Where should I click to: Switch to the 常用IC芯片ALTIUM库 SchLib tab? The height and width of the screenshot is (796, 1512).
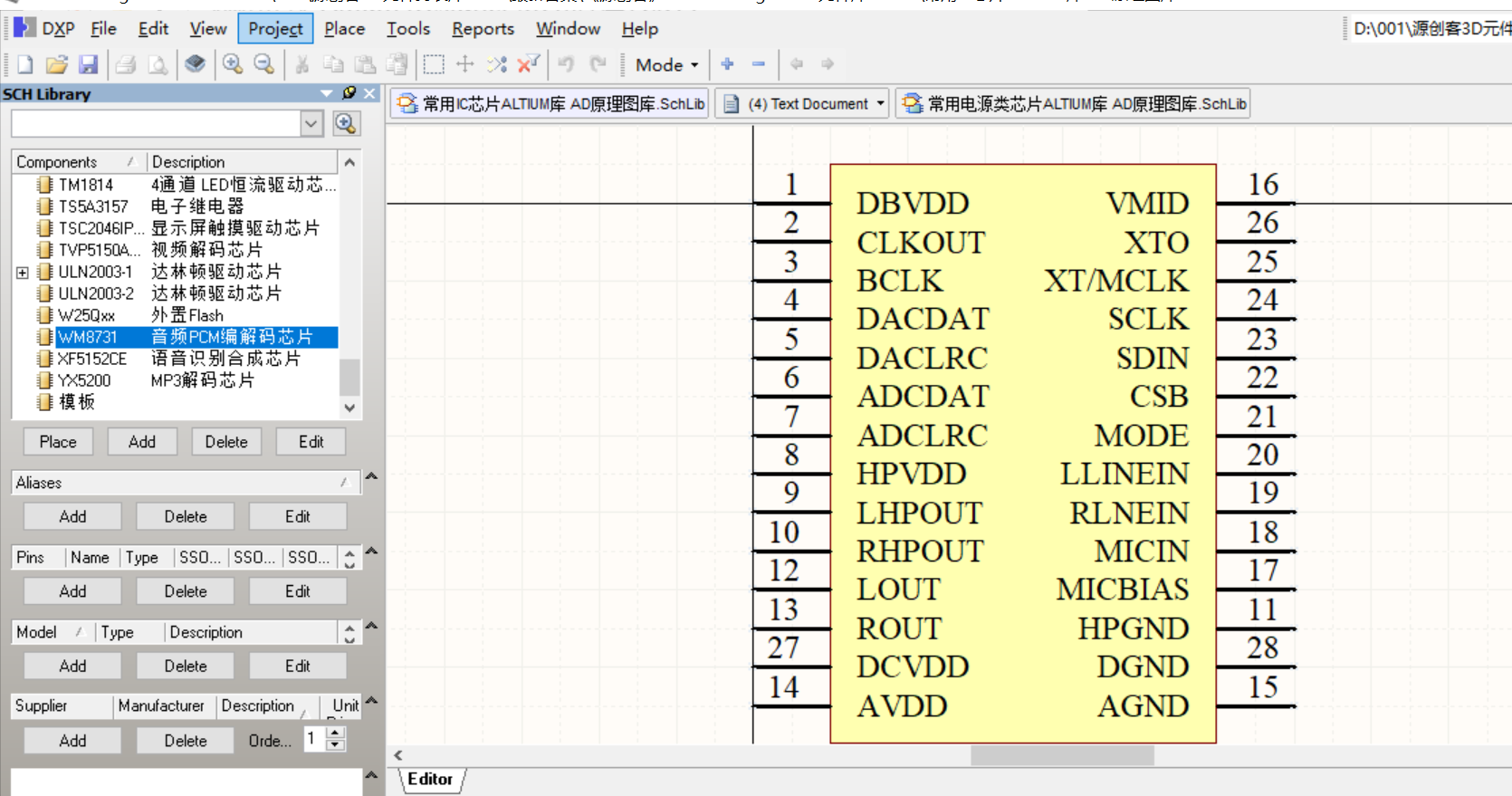point(551,104)
